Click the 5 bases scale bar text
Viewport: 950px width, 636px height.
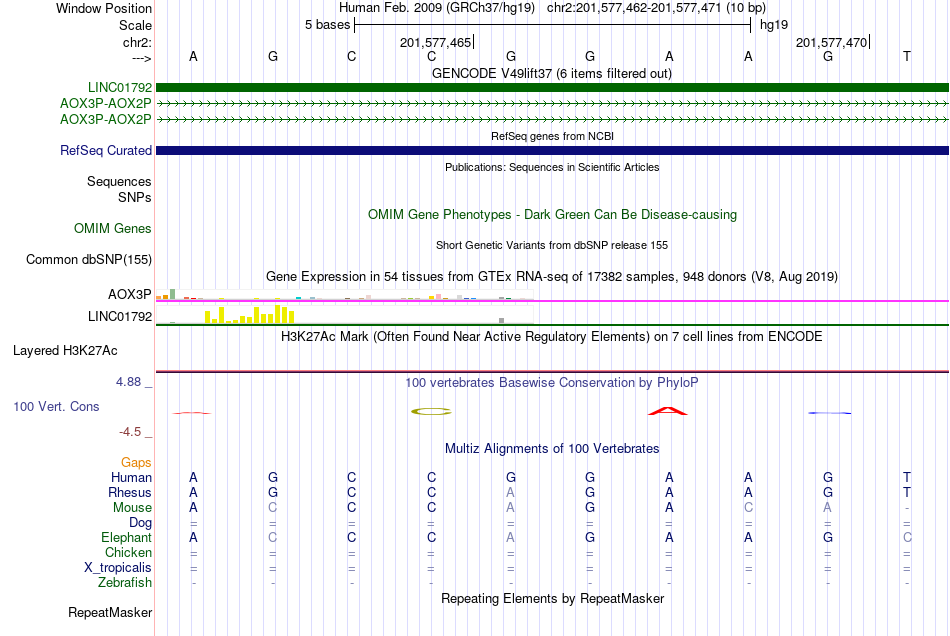pos(327,25)
